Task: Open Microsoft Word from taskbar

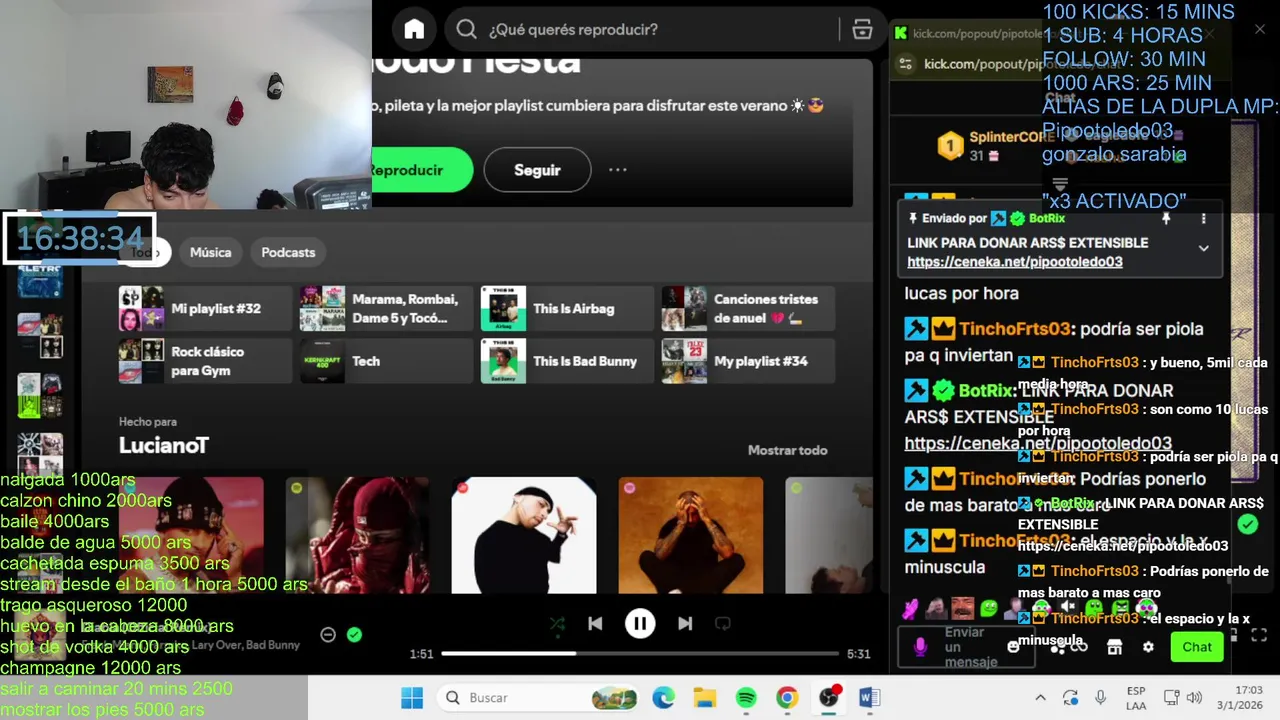Action: coord(869,698)
